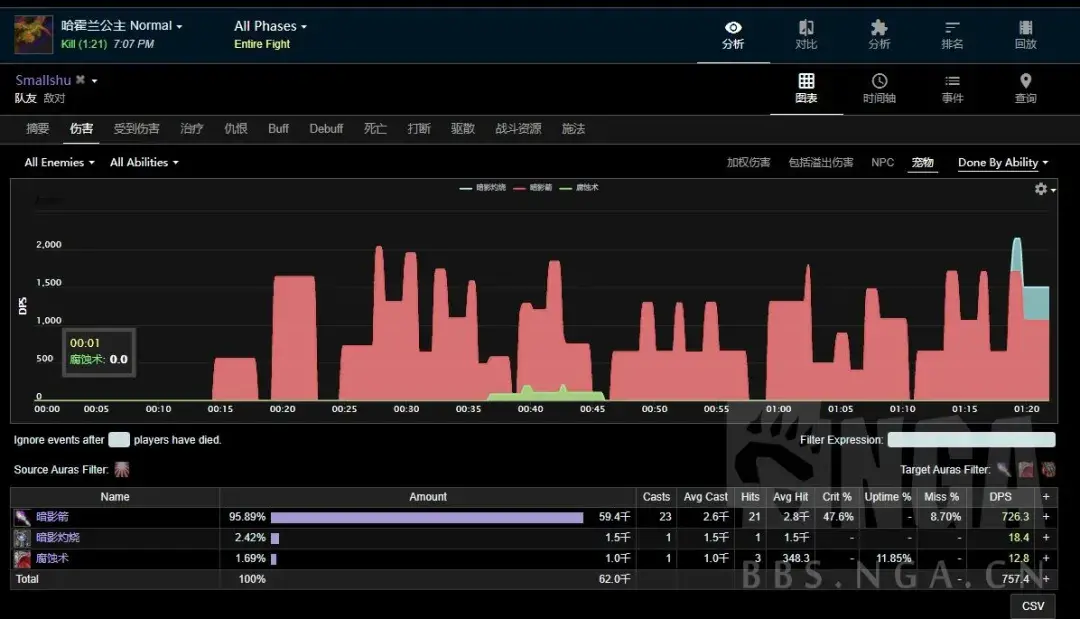Toggle the 宠物 pets filter

pos(922,163)
